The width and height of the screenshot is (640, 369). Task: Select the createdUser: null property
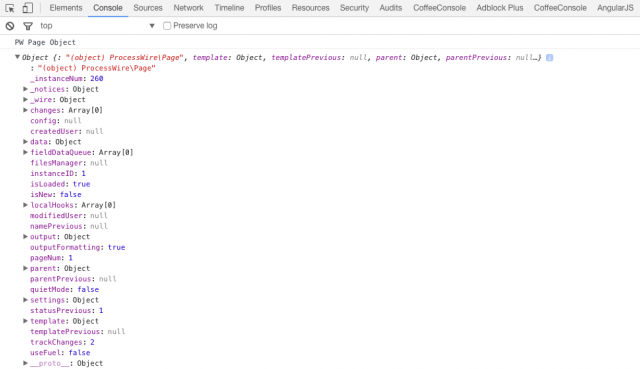pyautogui.click(x=67, y=131)
